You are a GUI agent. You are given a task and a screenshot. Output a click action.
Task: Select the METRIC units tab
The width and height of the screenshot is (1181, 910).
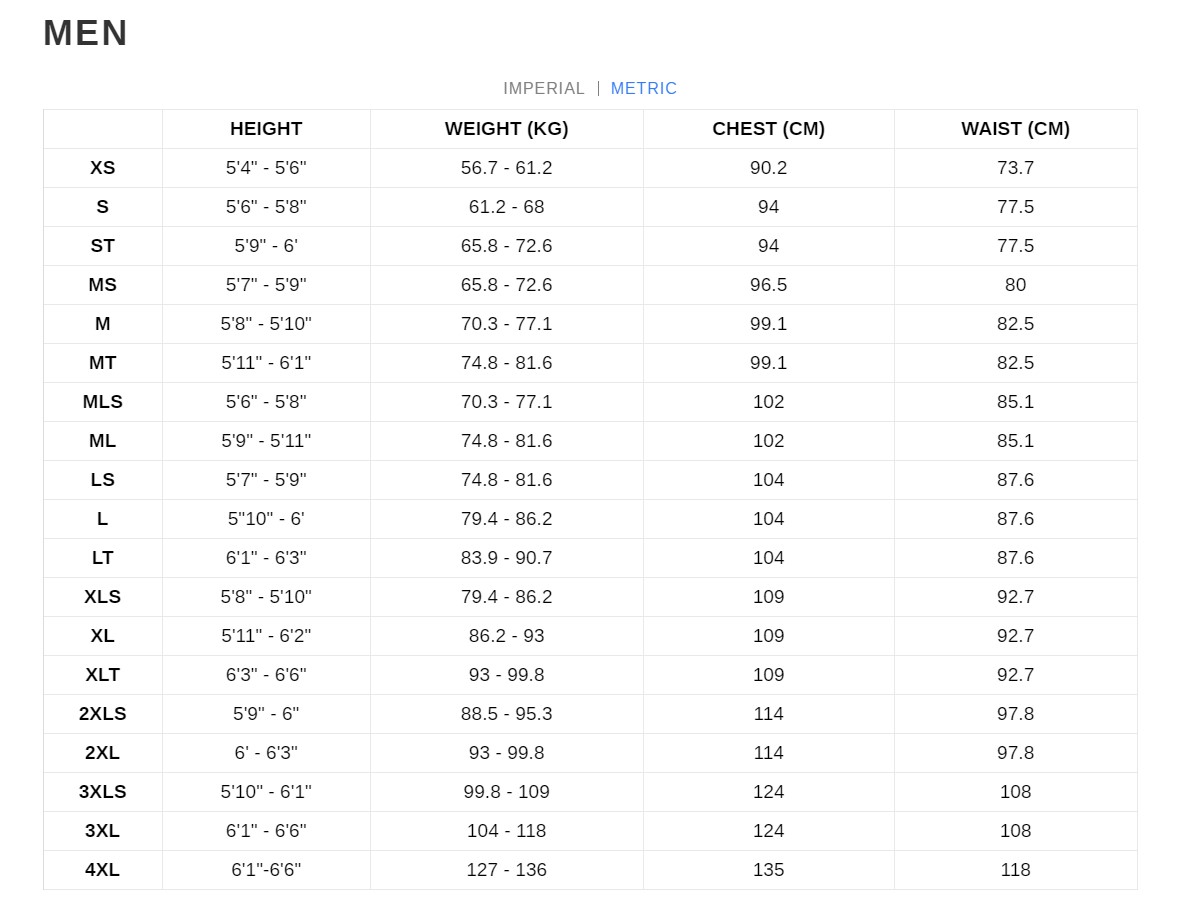(x=643, y=88)
